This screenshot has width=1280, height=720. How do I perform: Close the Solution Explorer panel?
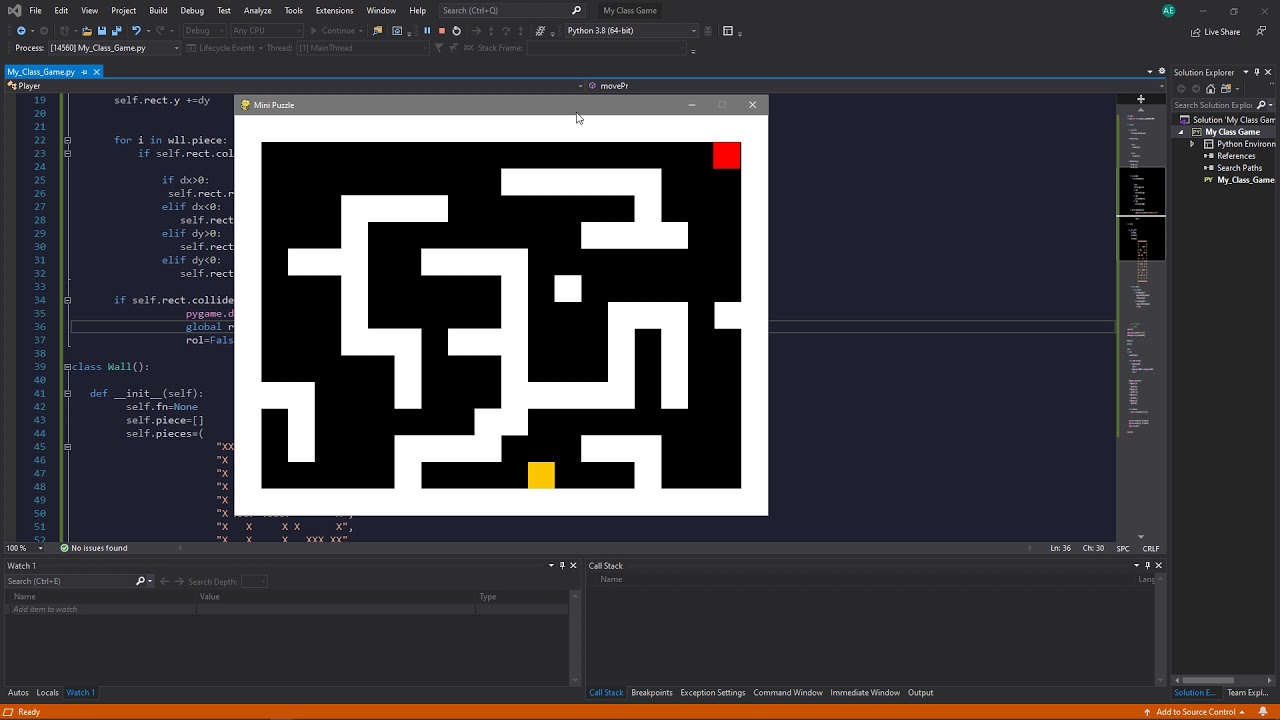click(1269, 72)
